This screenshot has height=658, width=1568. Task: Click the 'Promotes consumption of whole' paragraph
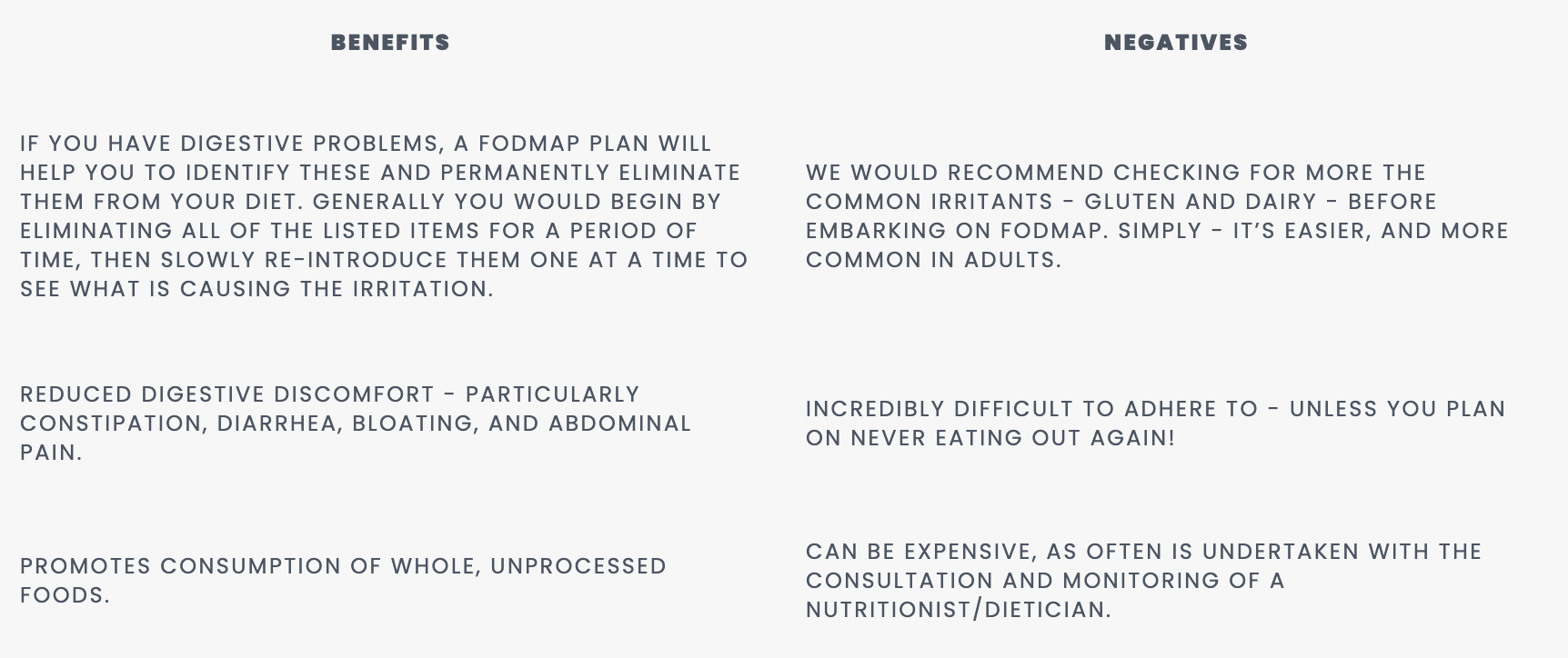[343, 580]
